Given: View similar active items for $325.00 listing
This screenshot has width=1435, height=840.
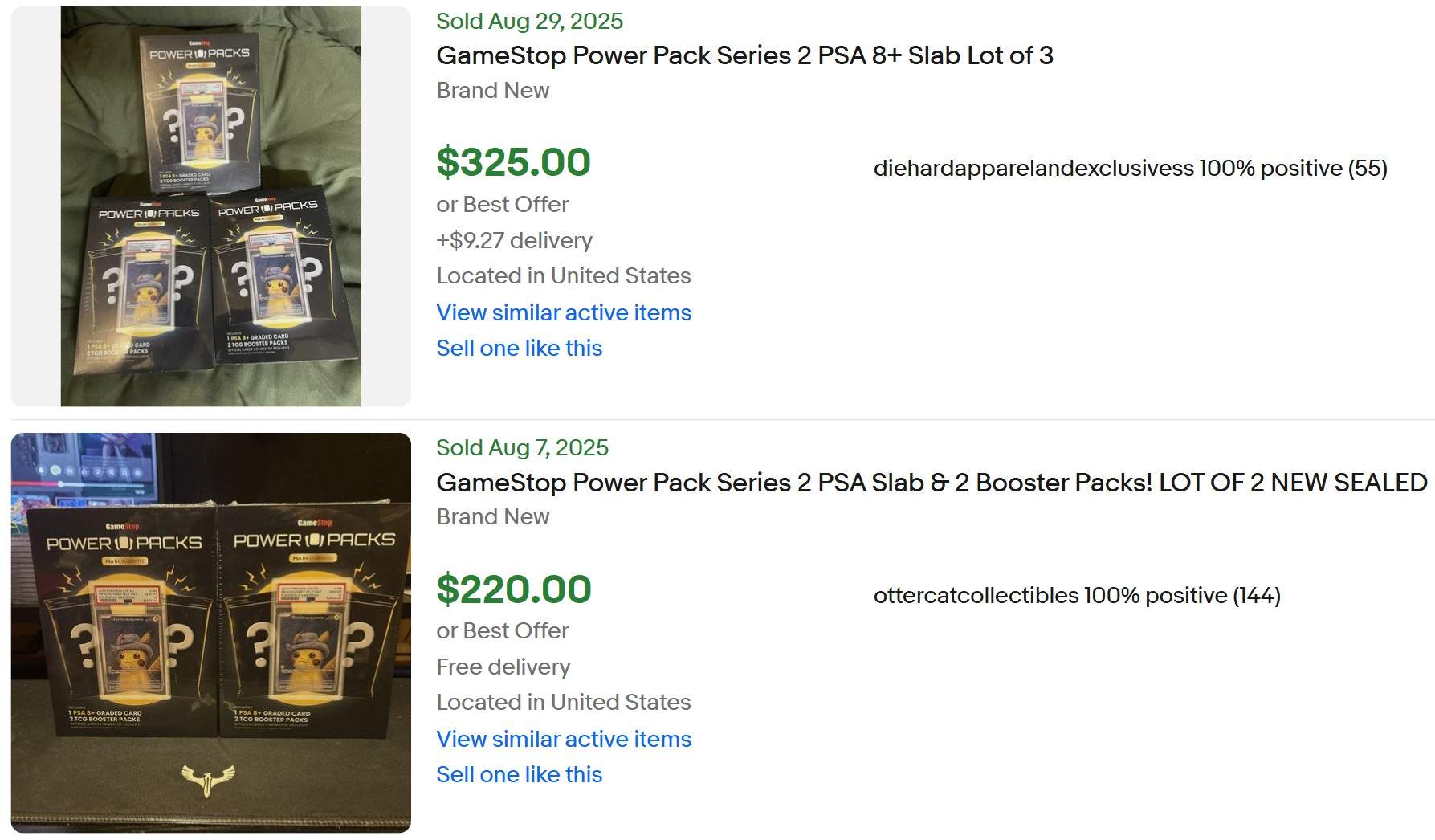Looking at the screenshot, I should [563, 312].
